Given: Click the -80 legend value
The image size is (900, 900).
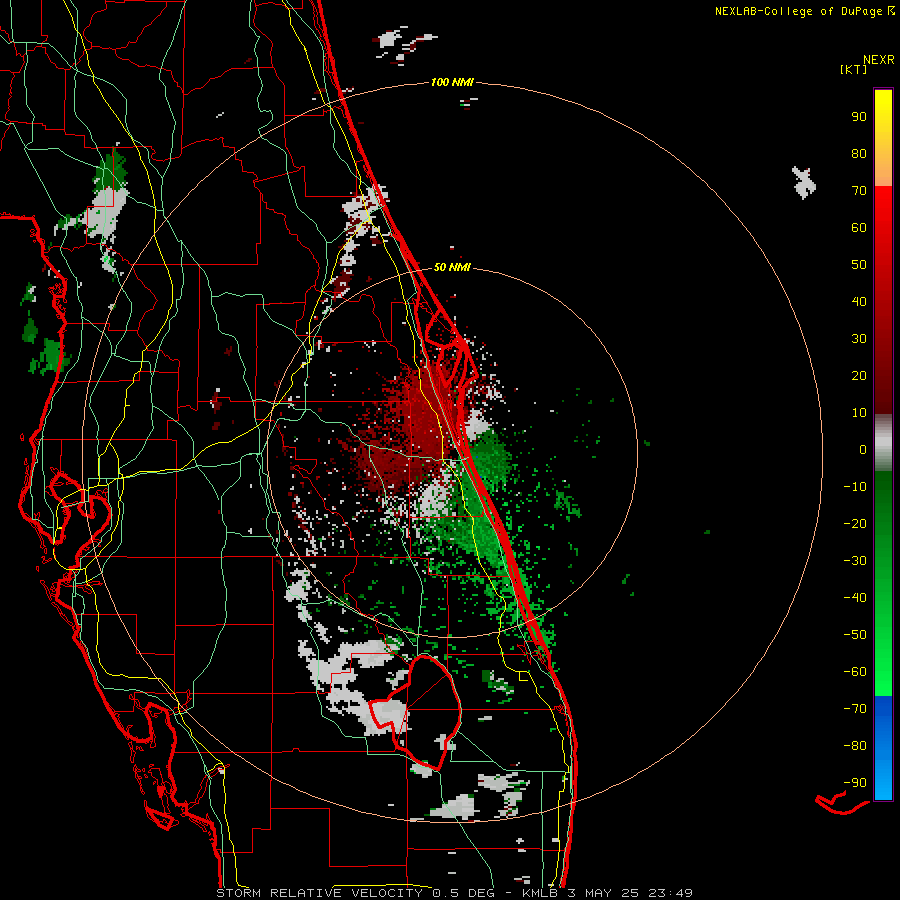Looking at the screenshot, I should [x=855, y=746].
